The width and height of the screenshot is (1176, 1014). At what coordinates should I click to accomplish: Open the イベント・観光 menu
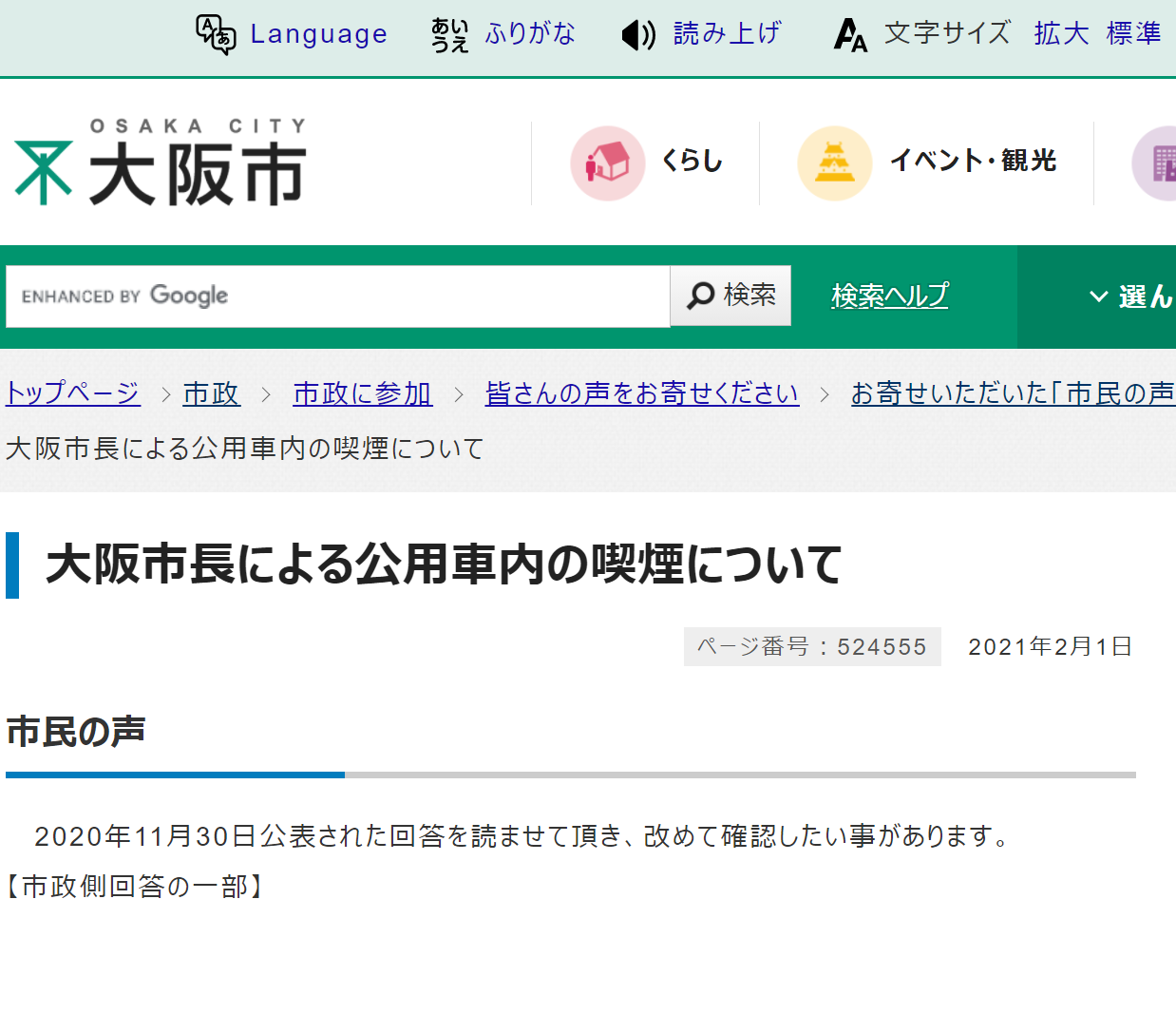pyautogui.click(x=973, y=161)
